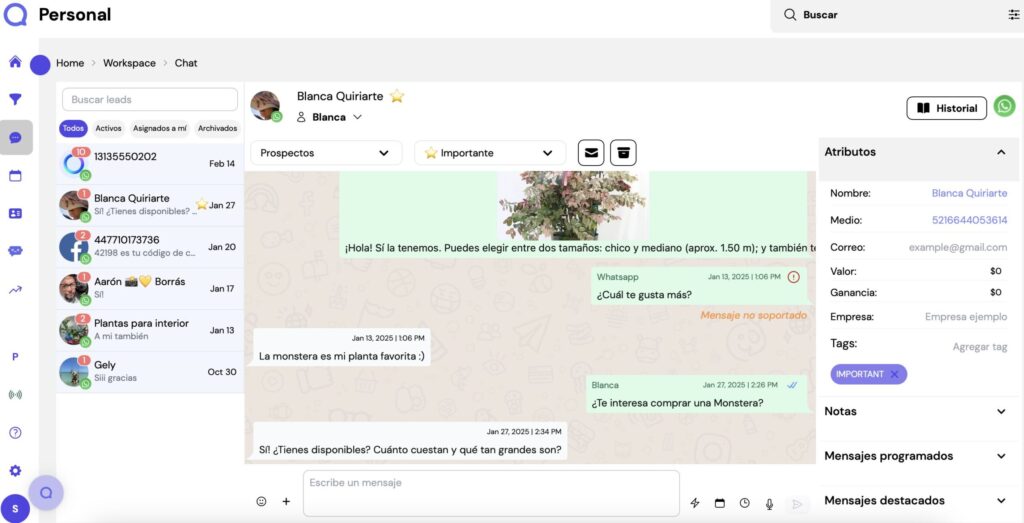Click the Empresa ejemplo field
The image size is (1024, 523).
pyautogui.click(x=966, y=317)
